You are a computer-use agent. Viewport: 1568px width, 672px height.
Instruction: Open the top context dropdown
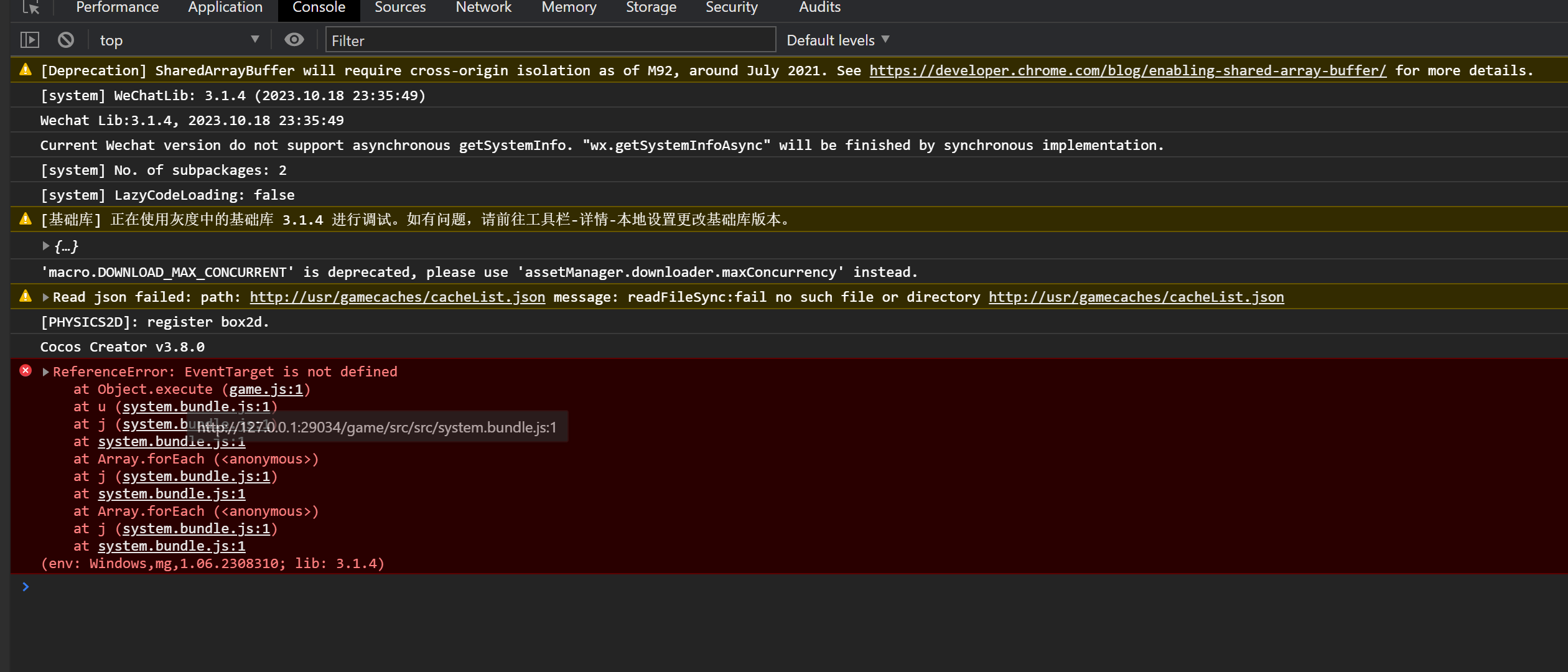coord(177,40)
